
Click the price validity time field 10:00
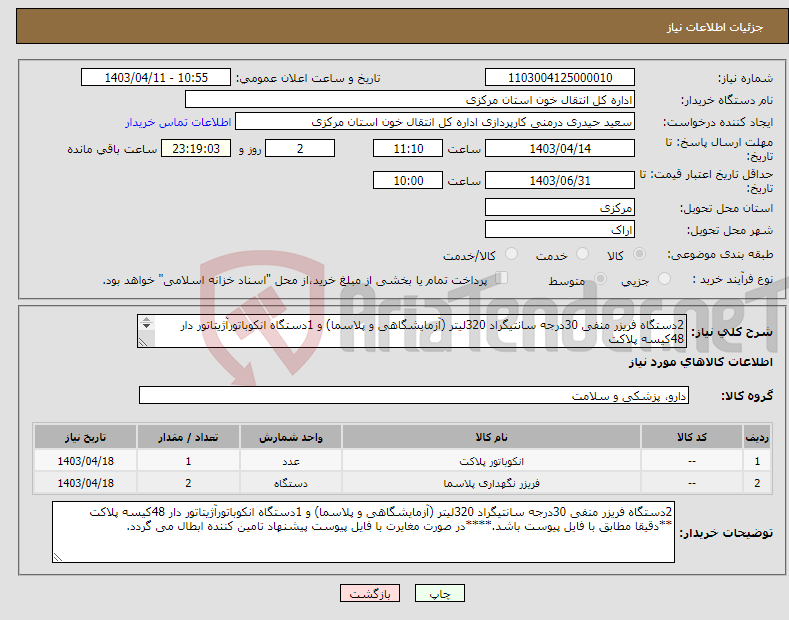pyautogui.click(x=408, y=180)
